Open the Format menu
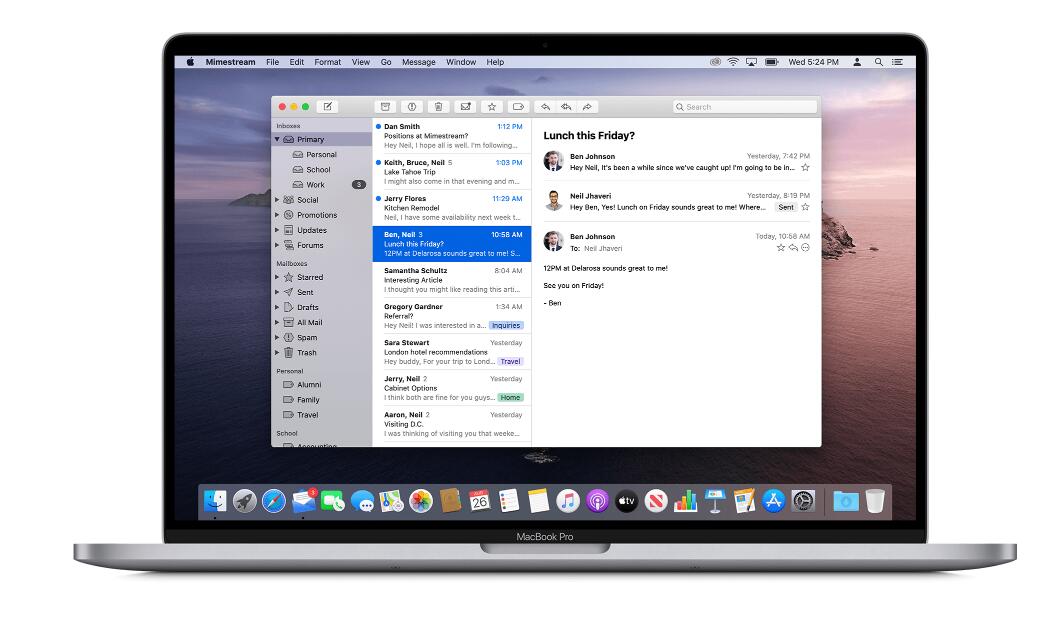Viewport: 1047px width, 625px height. tap(327, 62)
